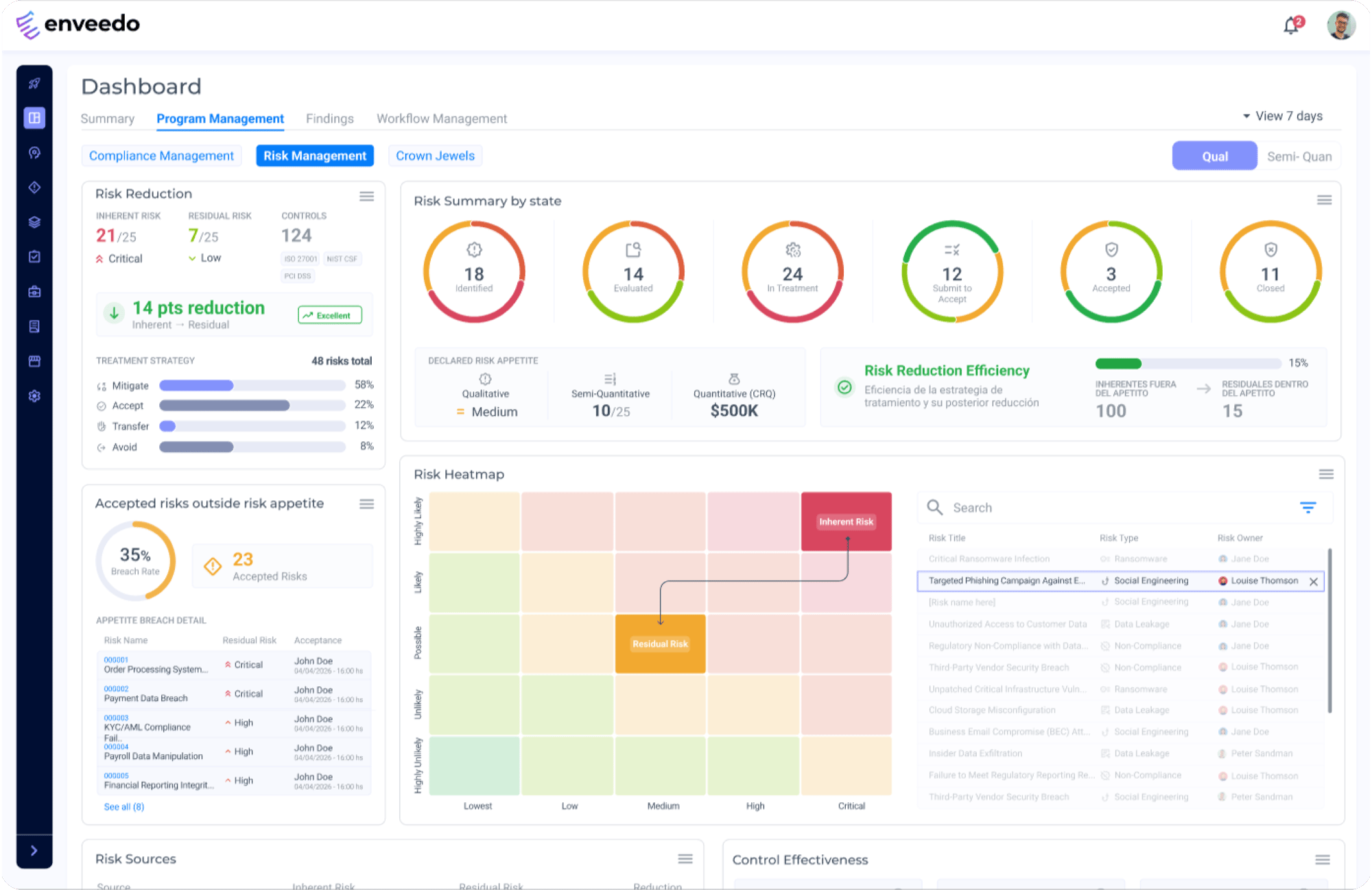
Task: Switch to Qual view
Action: coord(1214,156)
